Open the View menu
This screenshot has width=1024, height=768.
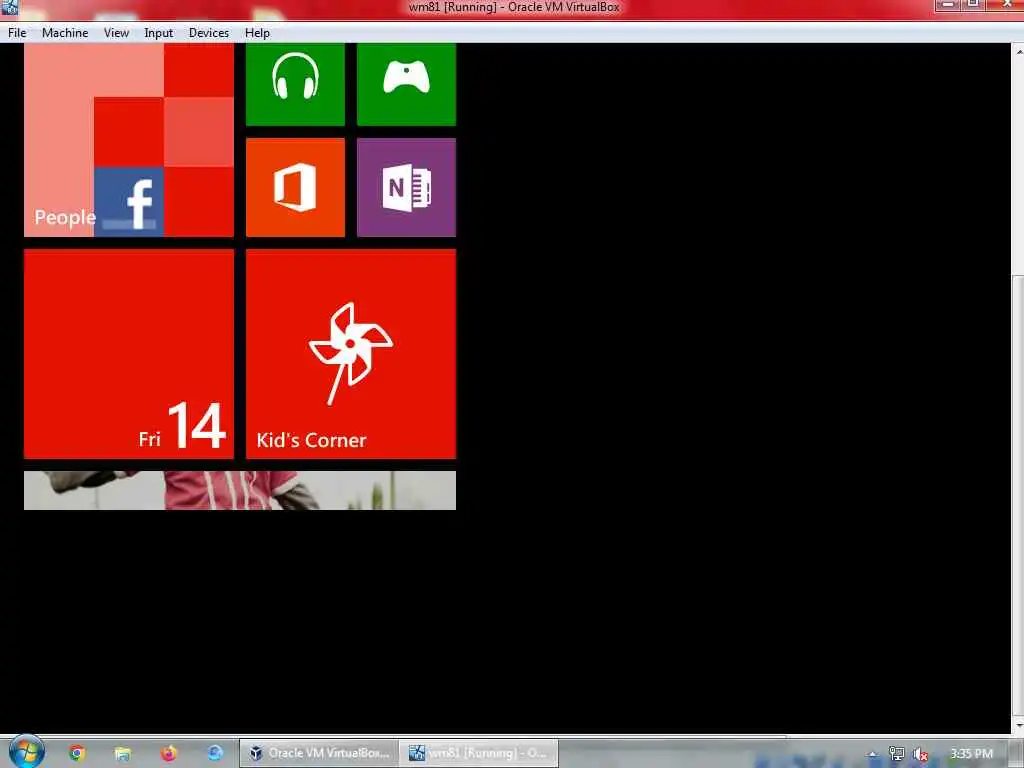pyautogui.click(x=116, y=33)
